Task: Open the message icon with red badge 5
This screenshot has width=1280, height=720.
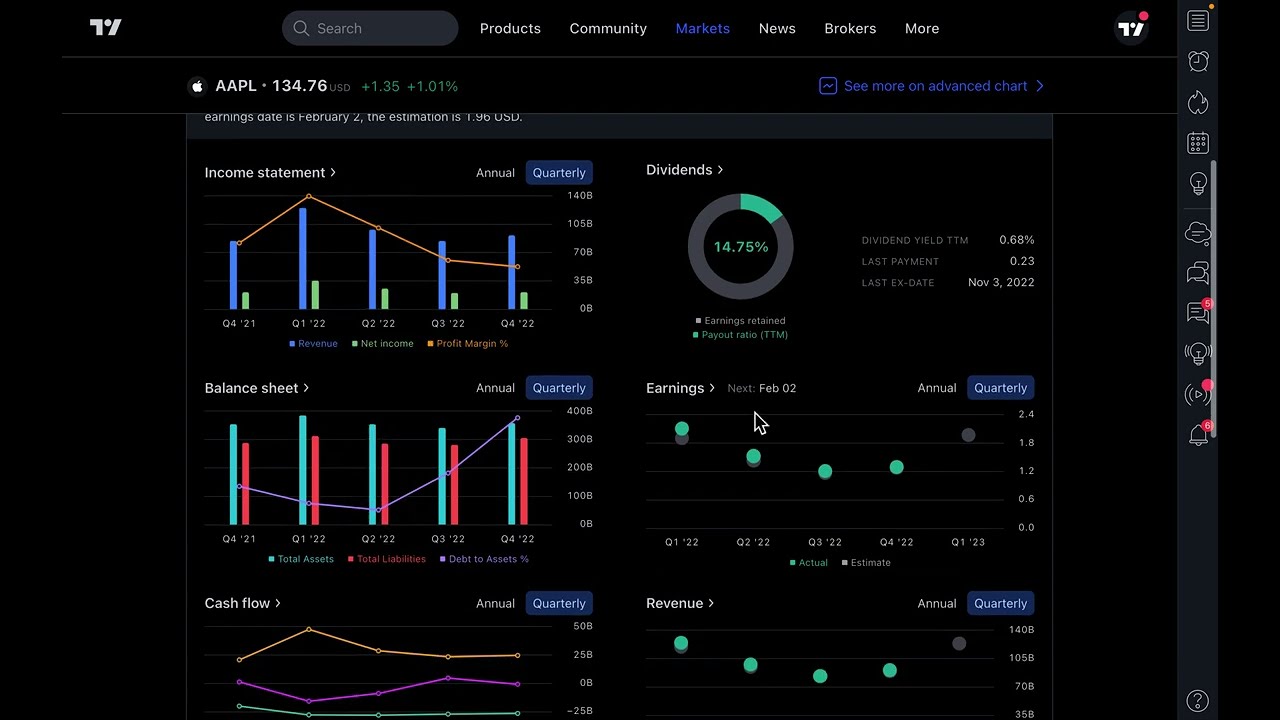Action: pyautogui.click(x=1198, y=312)
